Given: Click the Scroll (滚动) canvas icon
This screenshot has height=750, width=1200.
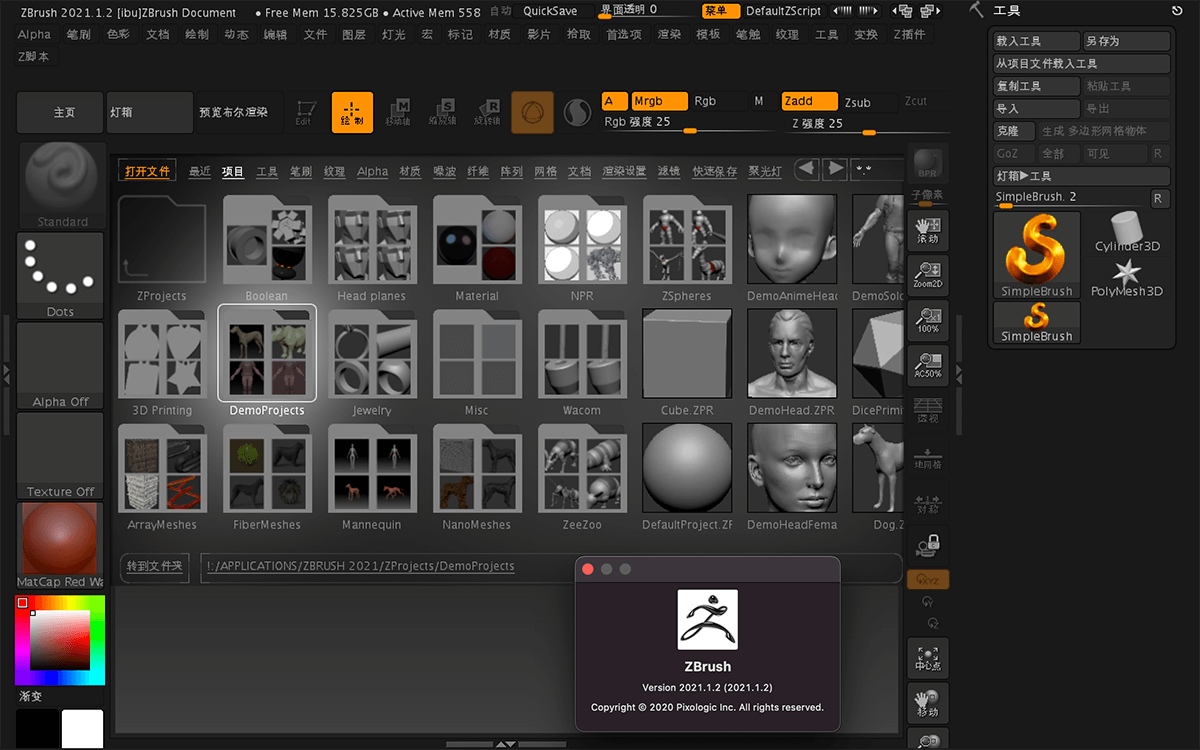Looking at the screenshot, I should (927, 230).
